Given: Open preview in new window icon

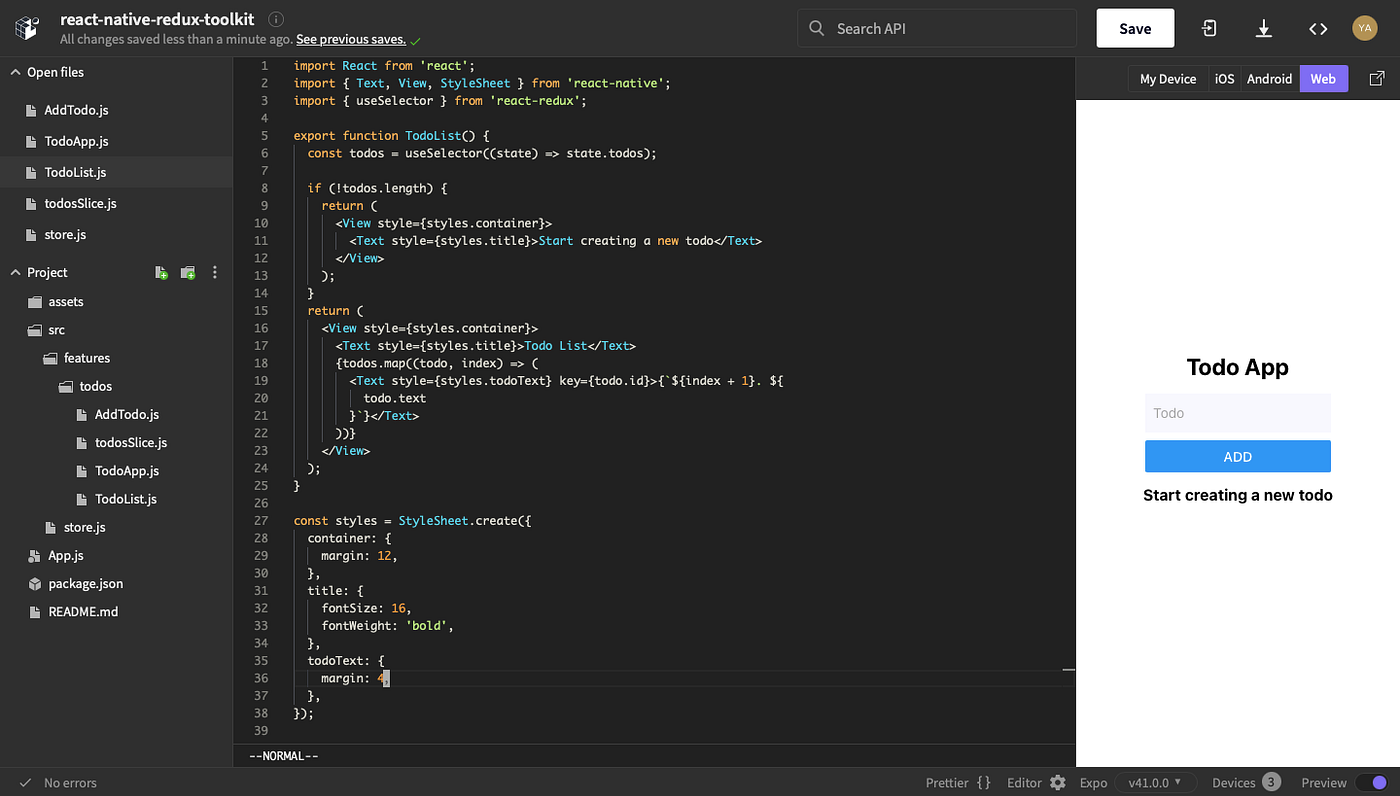Looking at the screenshot, I should (x=1378, y=78).
